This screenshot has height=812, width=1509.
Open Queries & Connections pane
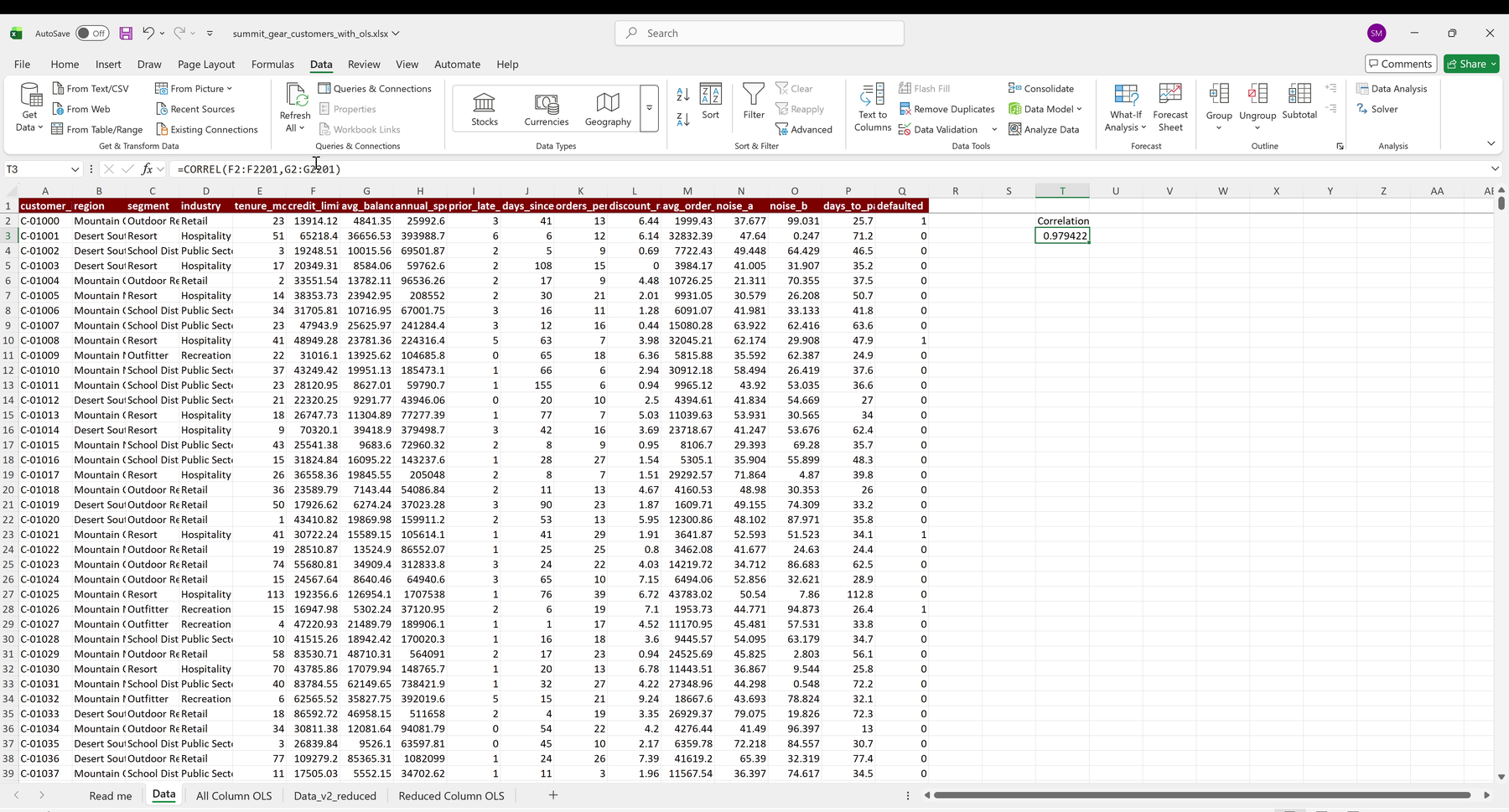coord(375,89)
